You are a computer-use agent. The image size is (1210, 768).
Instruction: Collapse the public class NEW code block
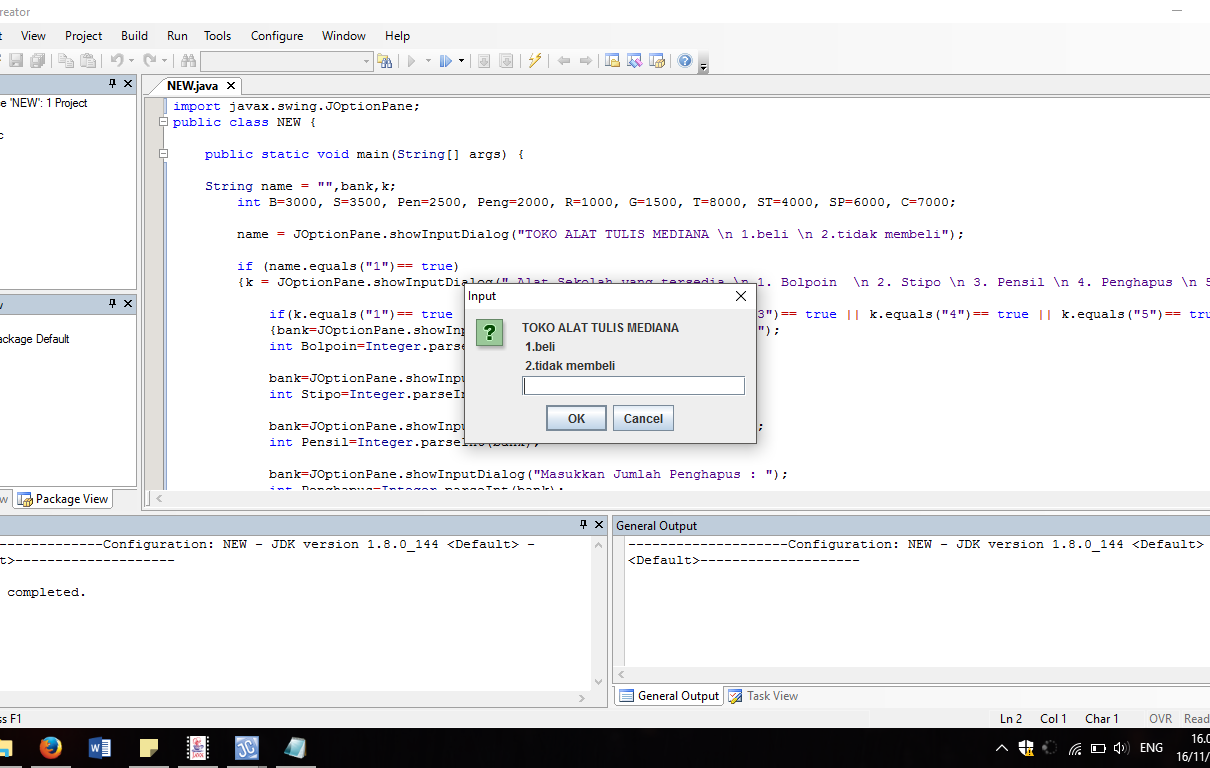(164, 122)
